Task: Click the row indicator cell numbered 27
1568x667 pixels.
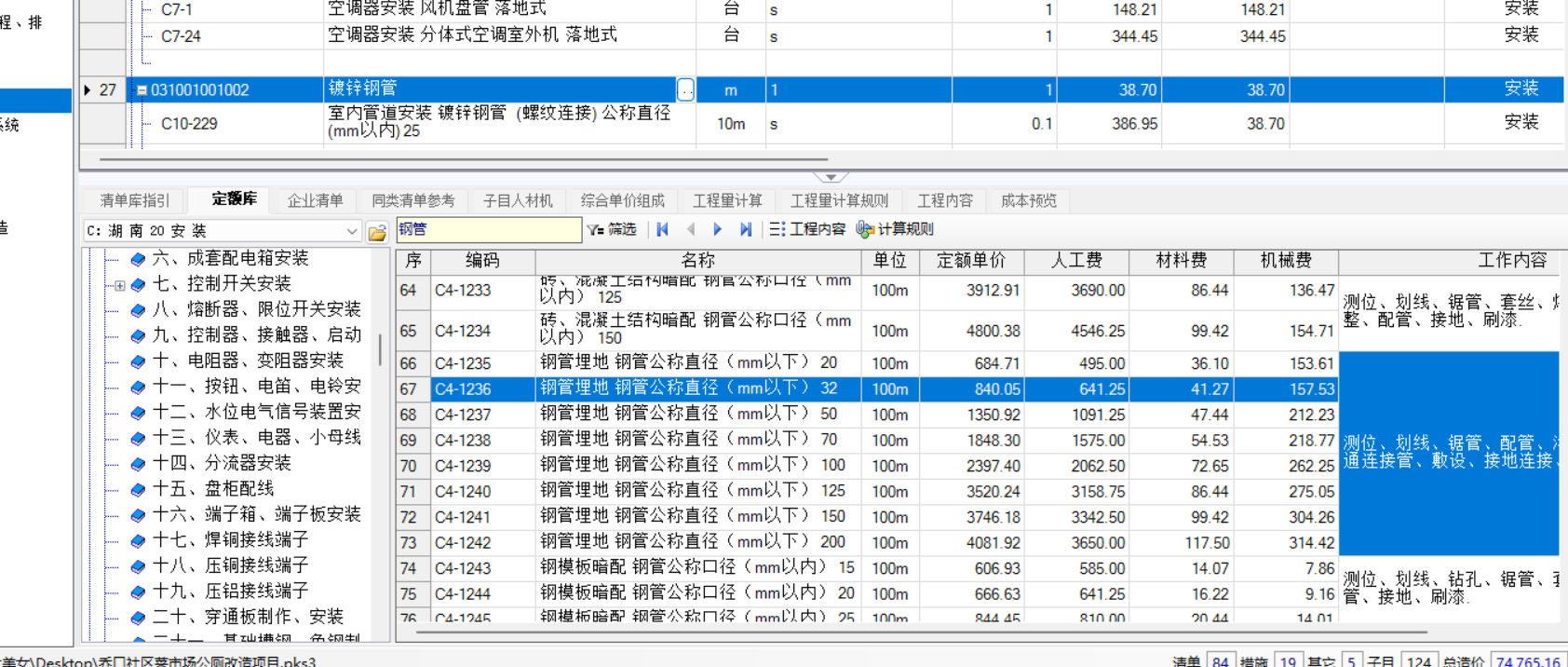Action: point(101,90)
